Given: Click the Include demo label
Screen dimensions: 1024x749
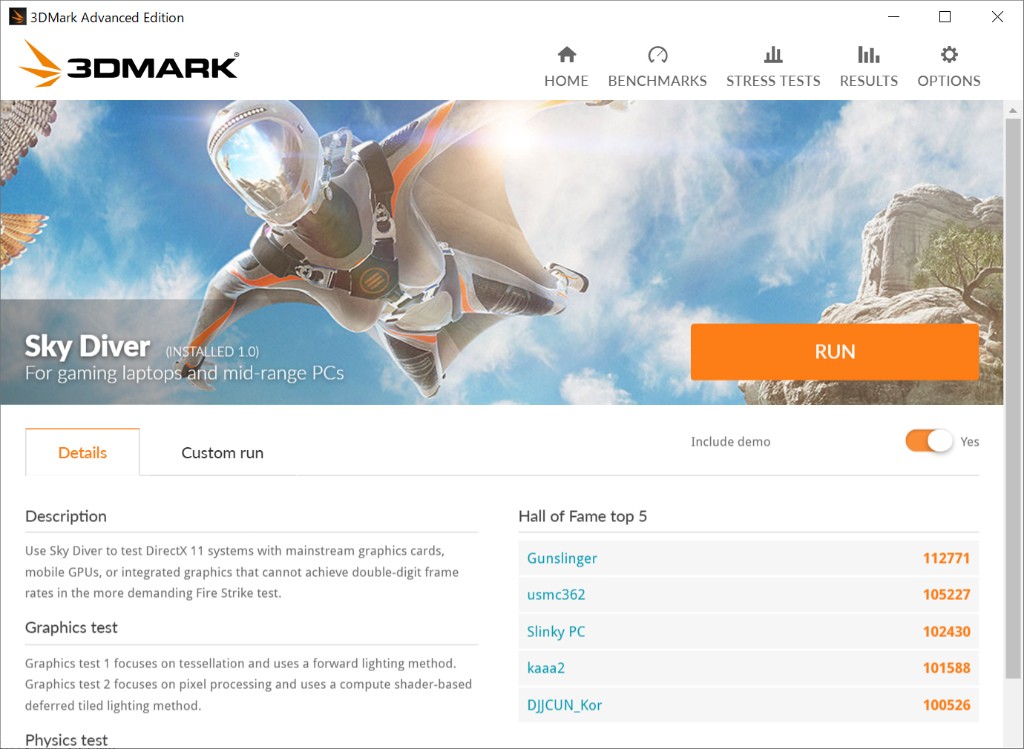Looking at the screenshot, I should pos(731,441).
